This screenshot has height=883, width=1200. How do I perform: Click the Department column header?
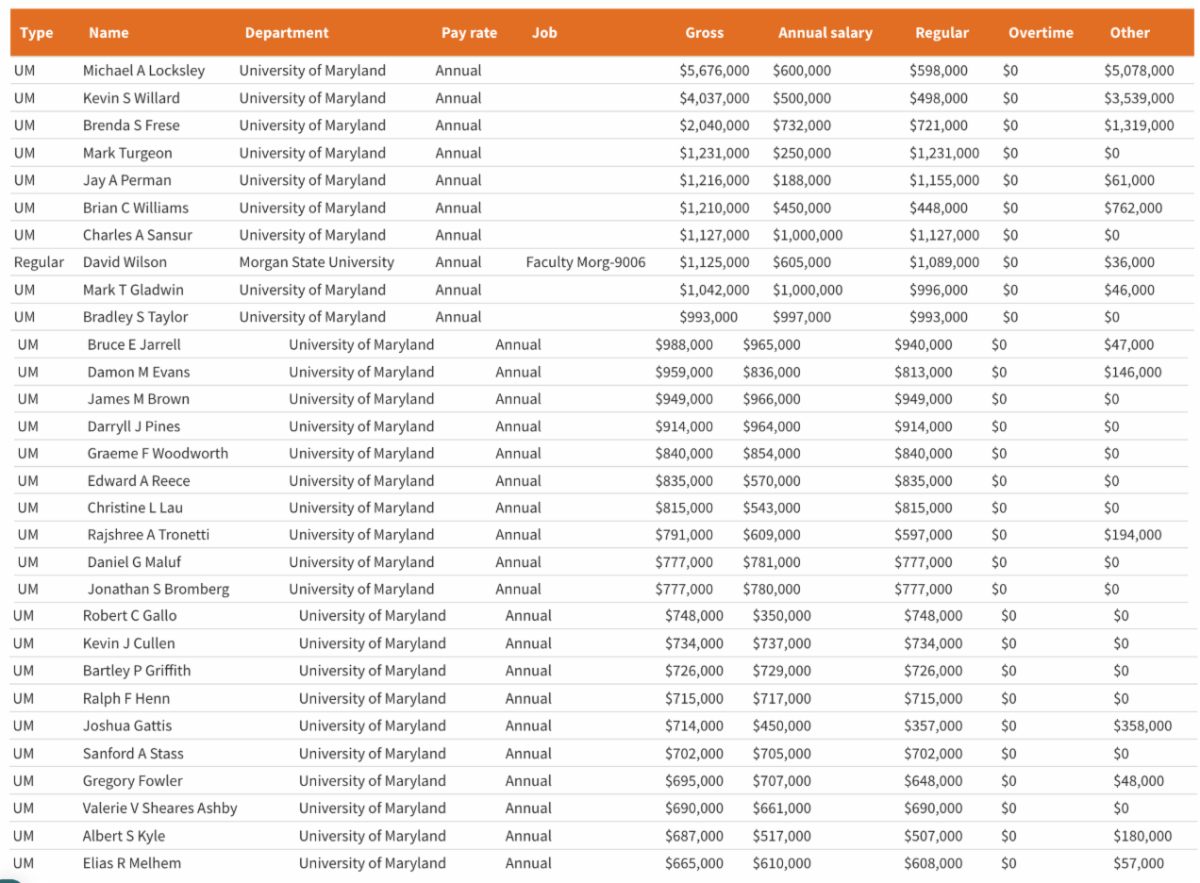(286, 33)
